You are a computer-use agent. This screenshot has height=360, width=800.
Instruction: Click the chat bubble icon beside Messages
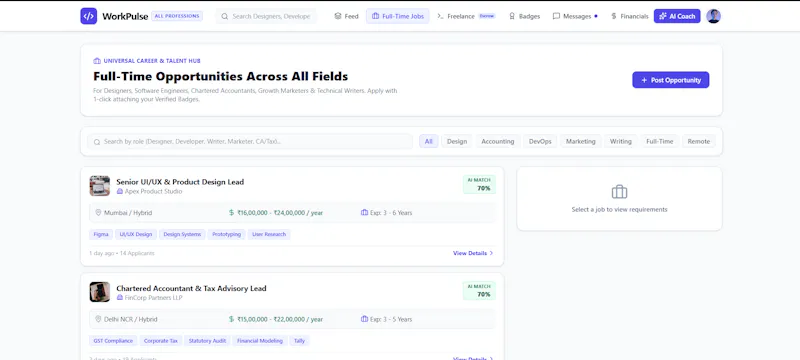pyautogui.click(x=556, y=16)
